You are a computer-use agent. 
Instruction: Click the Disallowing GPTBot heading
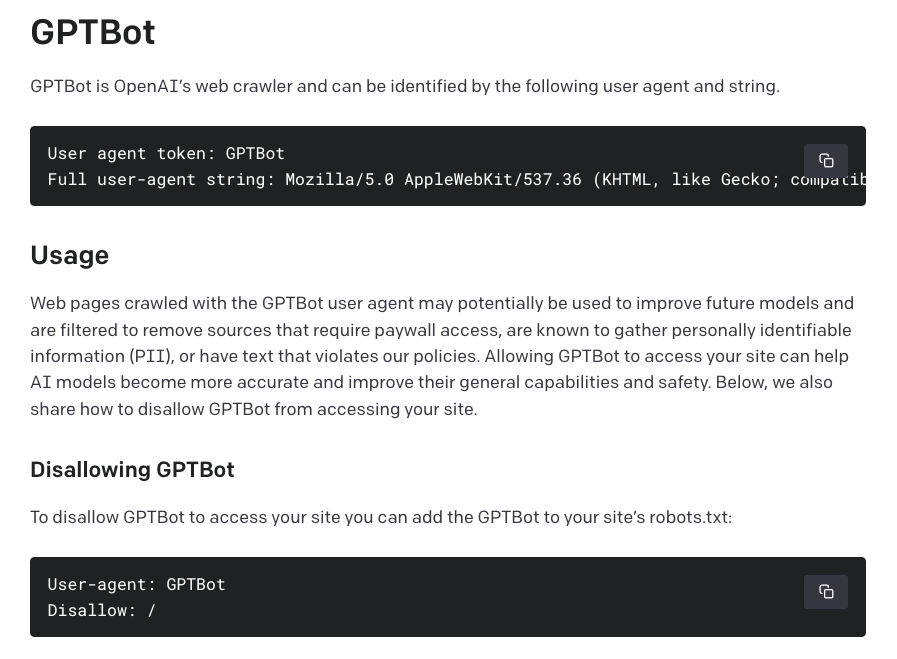pos(132,470)
